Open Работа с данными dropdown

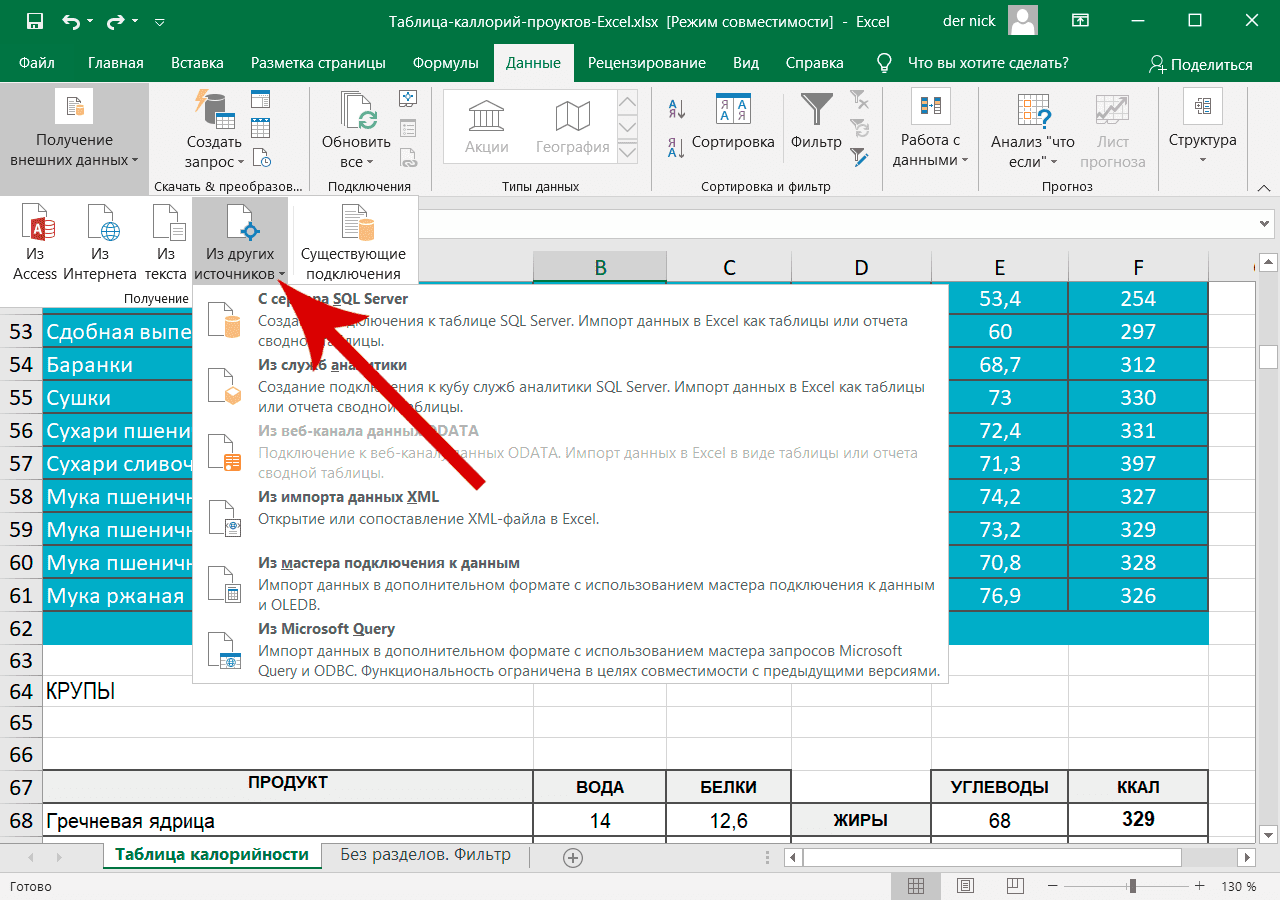931,130
